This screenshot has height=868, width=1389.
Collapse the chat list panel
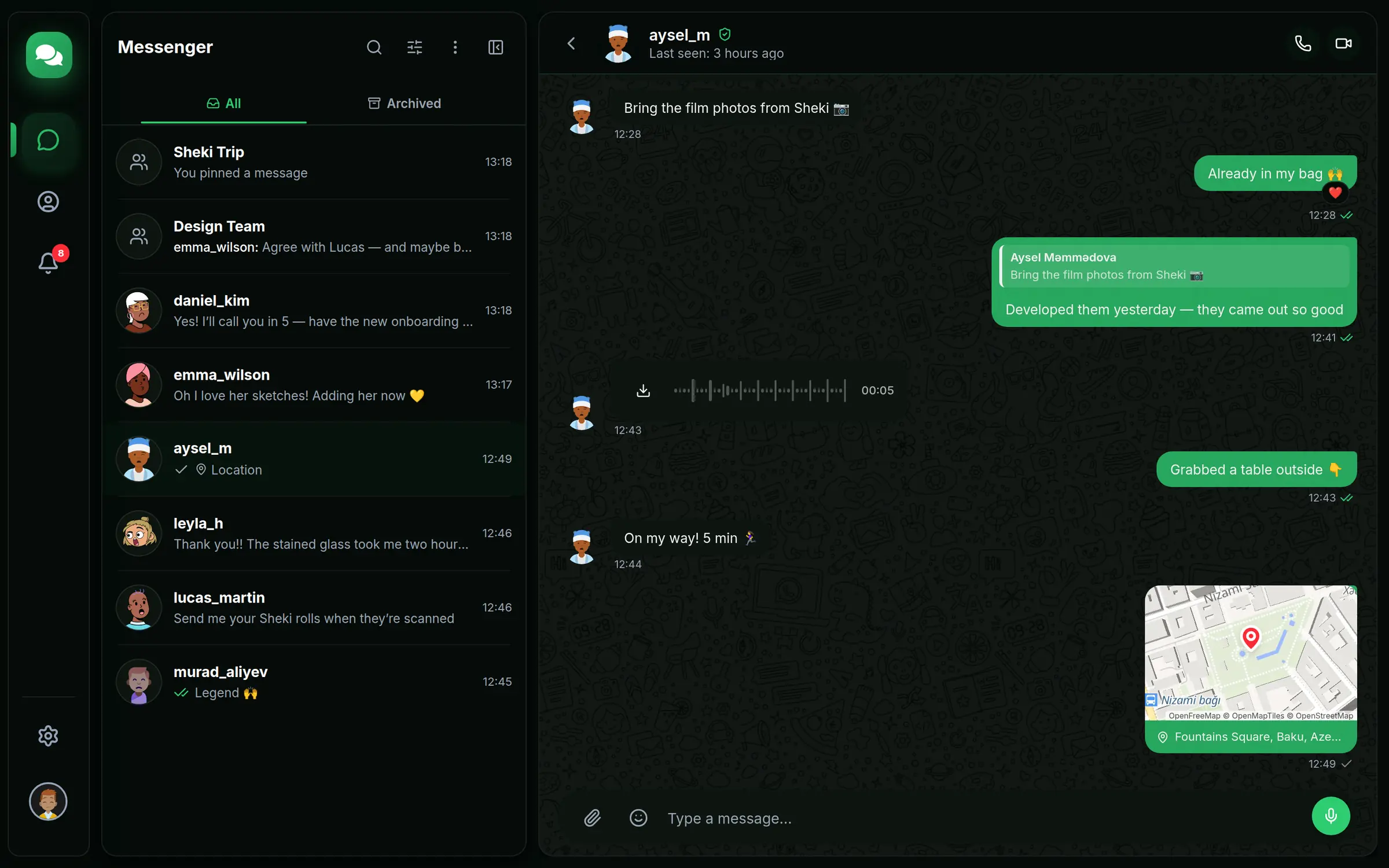(x=495, y=47)
